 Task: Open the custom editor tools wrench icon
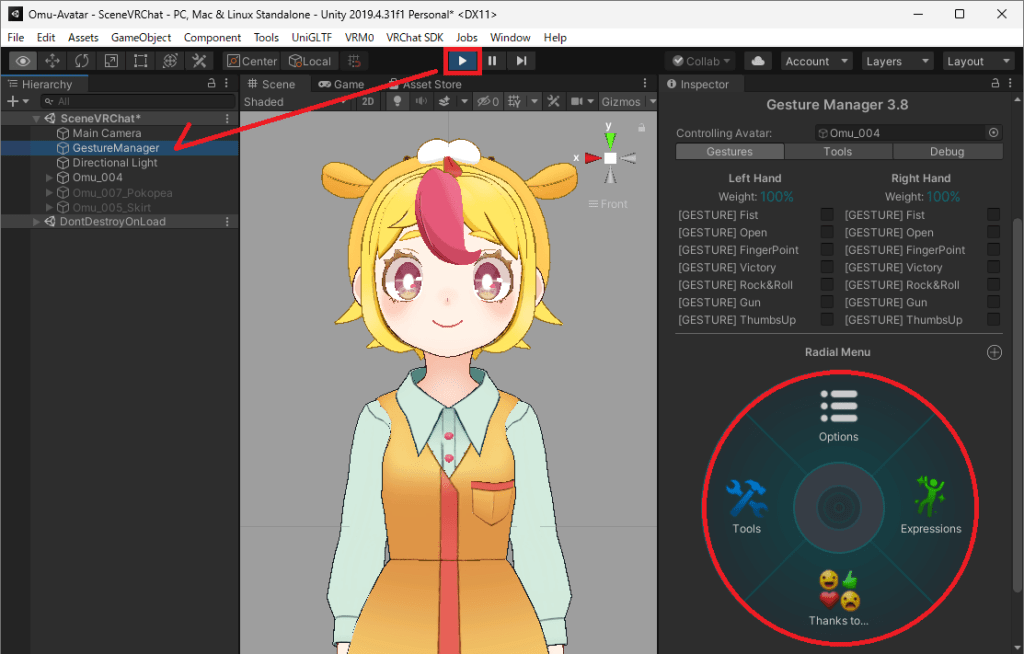(197, 60)
